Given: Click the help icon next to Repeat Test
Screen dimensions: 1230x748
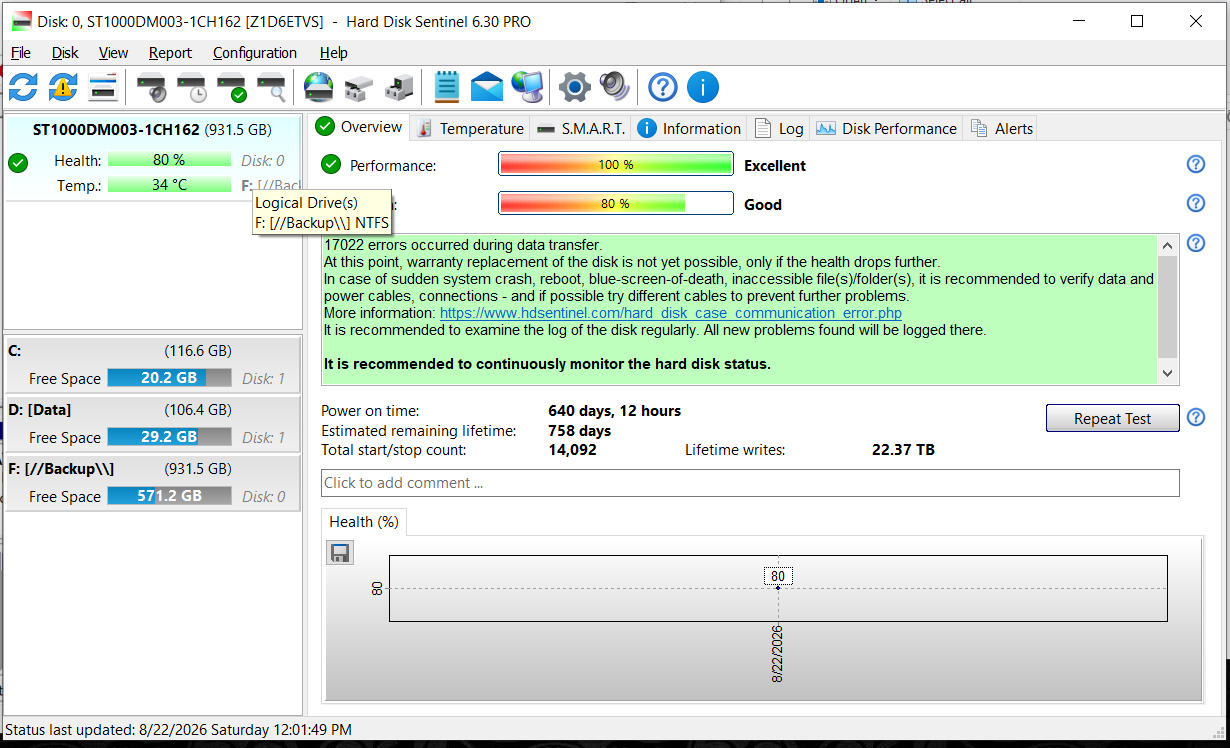Looking at the screenshot, I should point(1195,418).
